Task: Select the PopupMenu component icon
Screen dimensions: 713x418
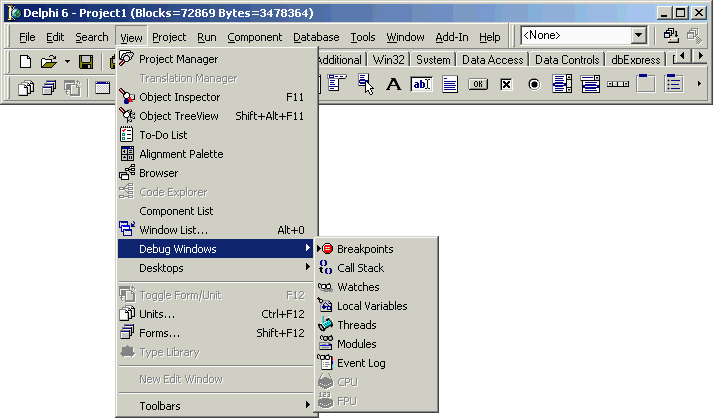Action: 365,84
